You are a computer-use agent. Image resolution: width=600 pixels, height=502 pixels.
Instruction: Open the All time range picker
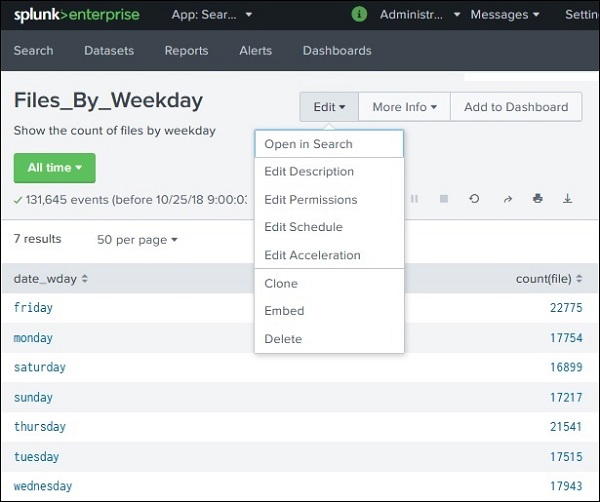coord(54,168)
